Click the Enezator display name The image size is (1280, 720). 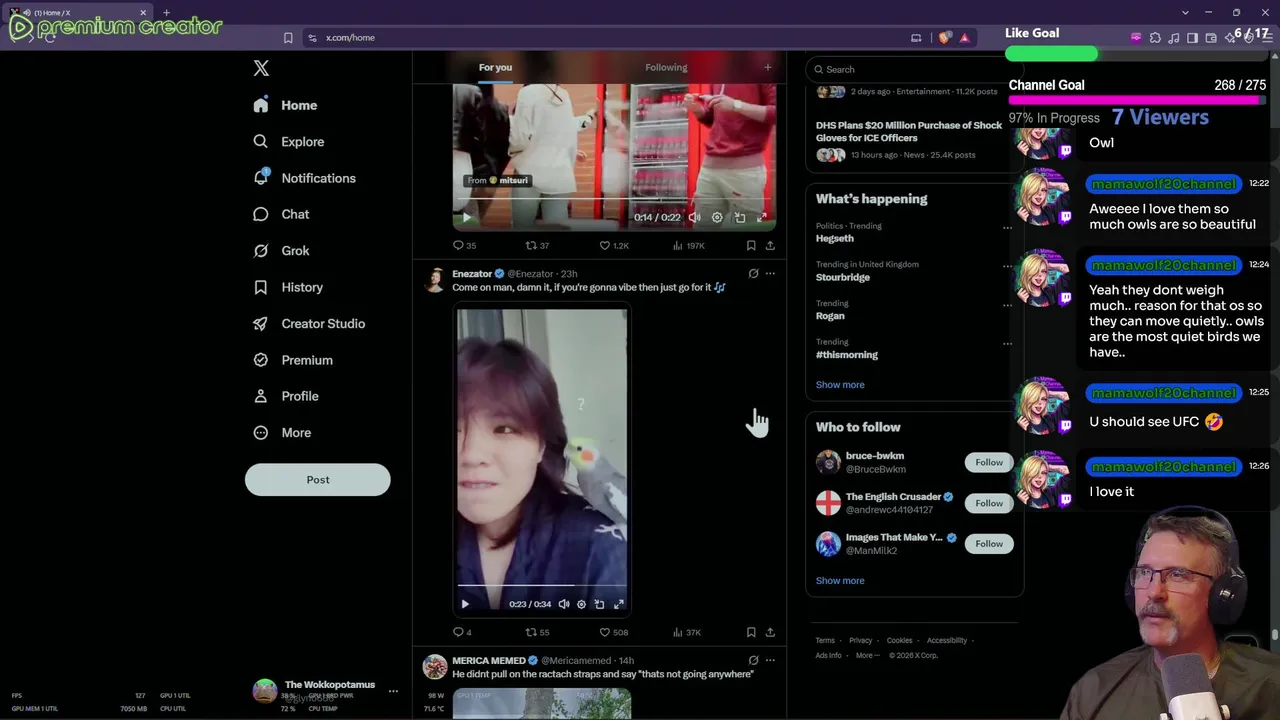point(472,274)
